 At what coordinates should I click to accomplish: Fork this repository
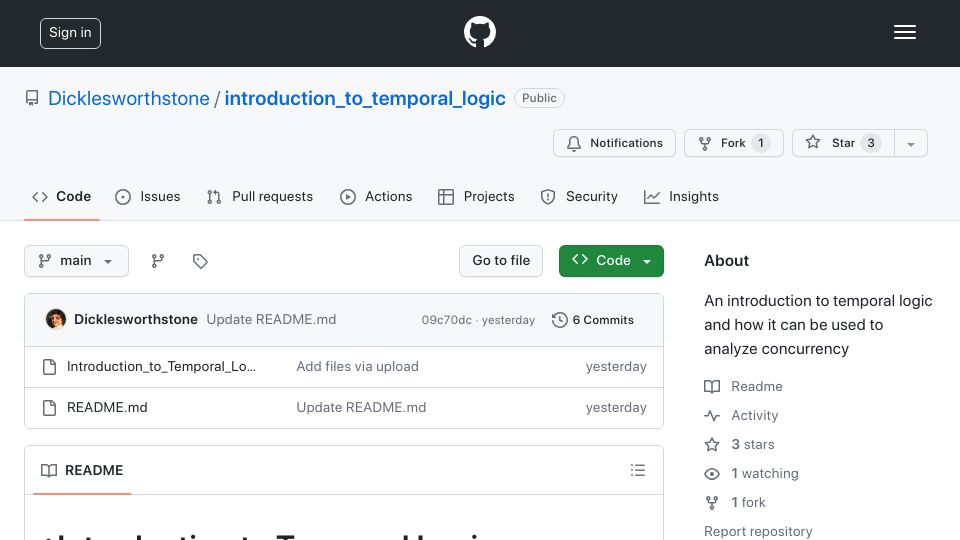(733, 143)
